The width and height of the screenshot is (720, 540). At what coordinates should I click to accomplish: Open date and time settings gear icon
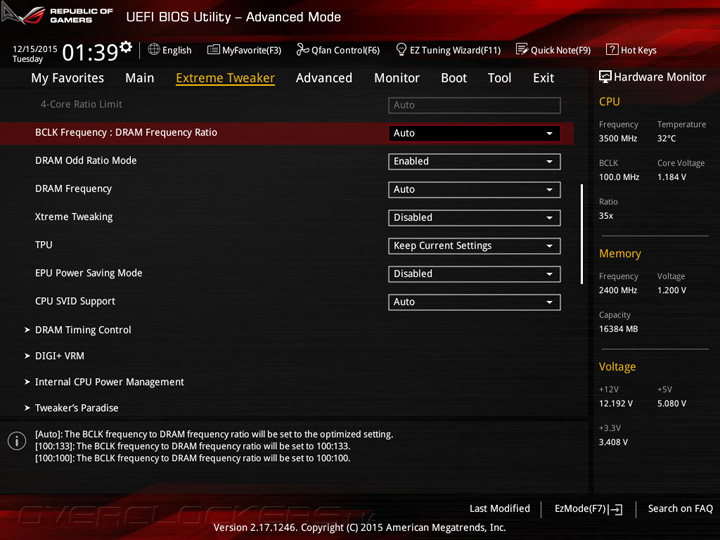click(x=126, y=46)
